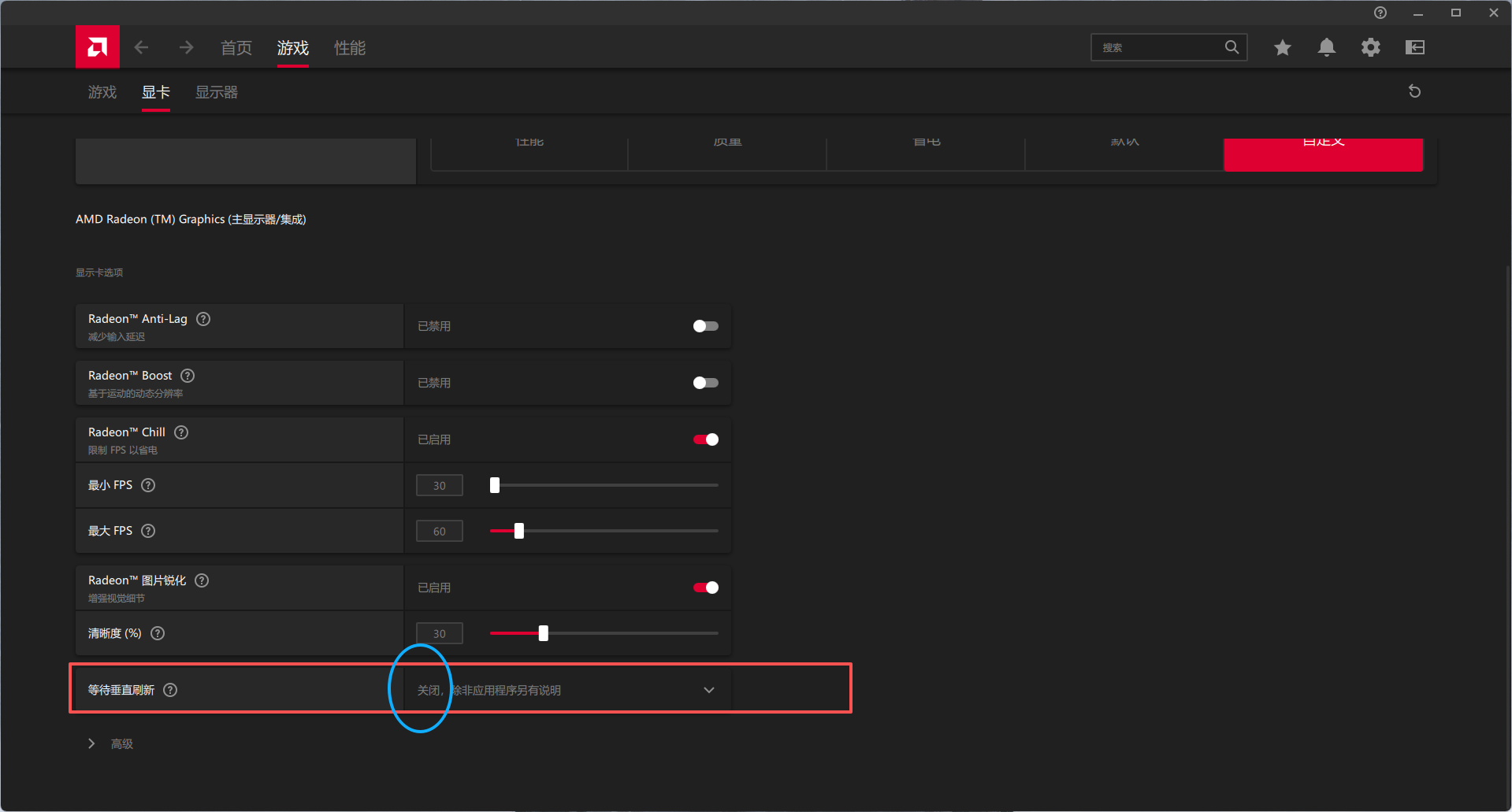
Task: Switch to 游戏 sub-tab
Action: coord(102,92)
